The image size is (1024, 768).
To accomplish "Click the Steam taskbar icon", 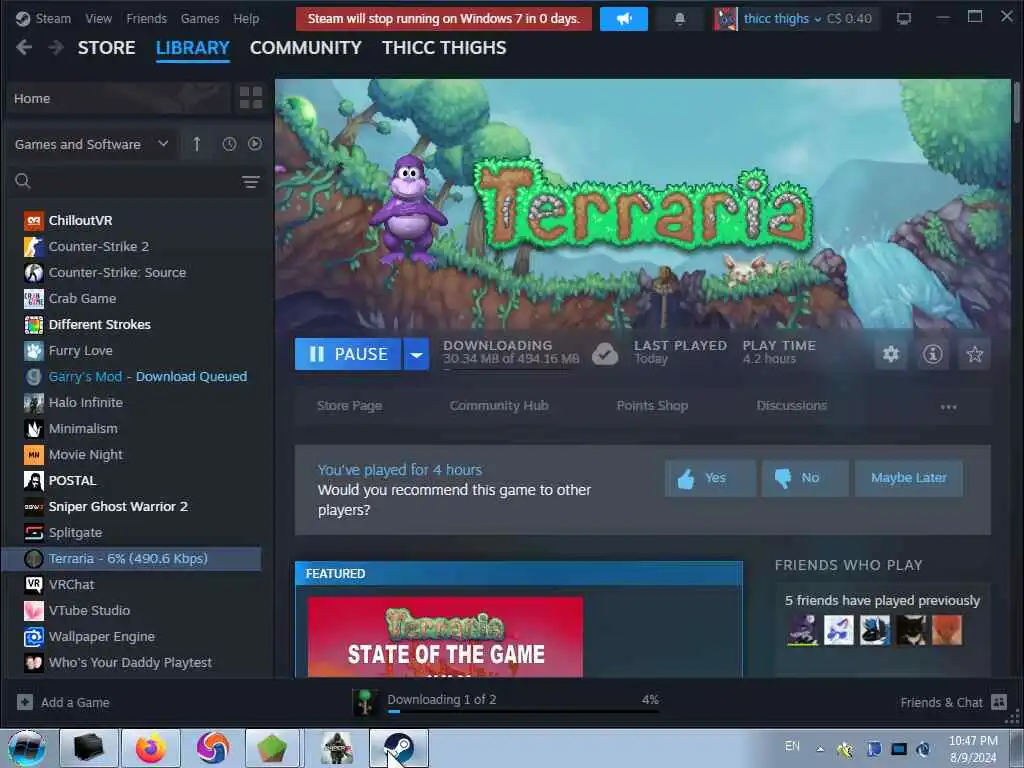I will (x=399, y=748).
